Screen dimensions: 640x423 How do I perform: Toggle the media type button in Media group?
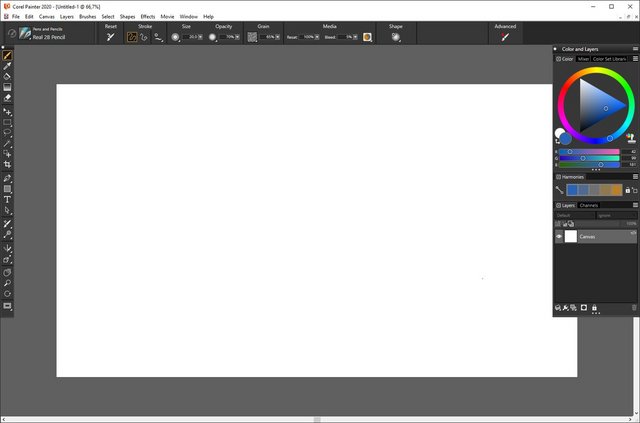click(x=367, y=37)
